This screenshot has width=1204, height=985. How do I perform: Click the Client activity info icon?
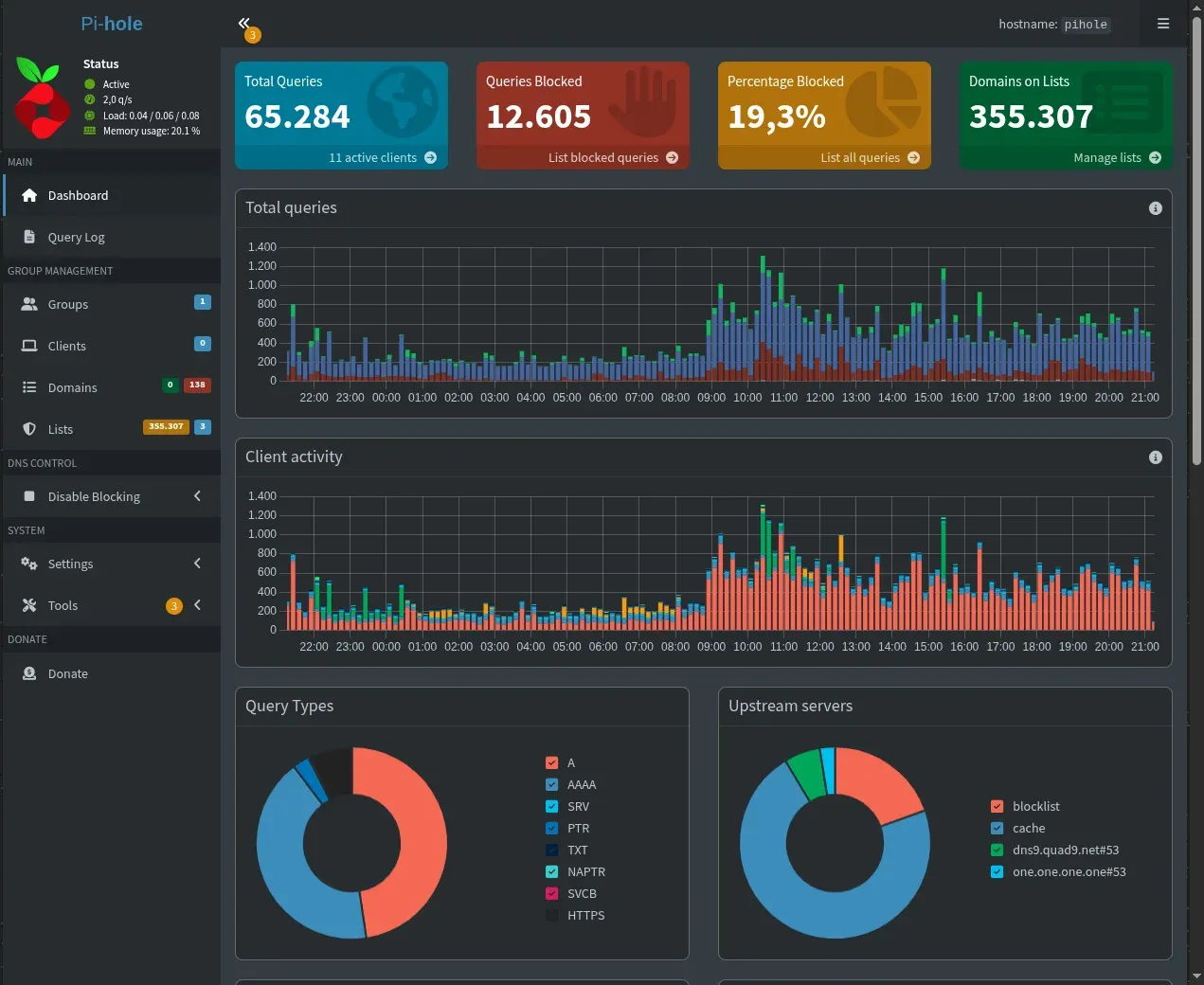1156,457
